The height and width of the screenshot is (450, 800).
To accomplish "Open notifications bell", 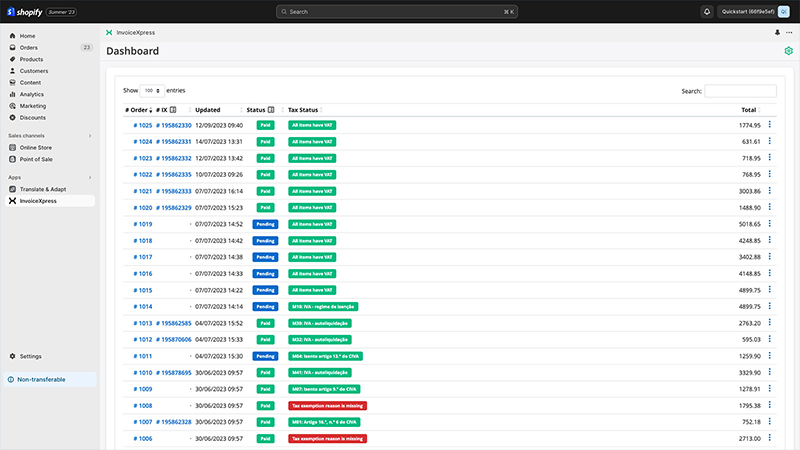I will point(707,12).
